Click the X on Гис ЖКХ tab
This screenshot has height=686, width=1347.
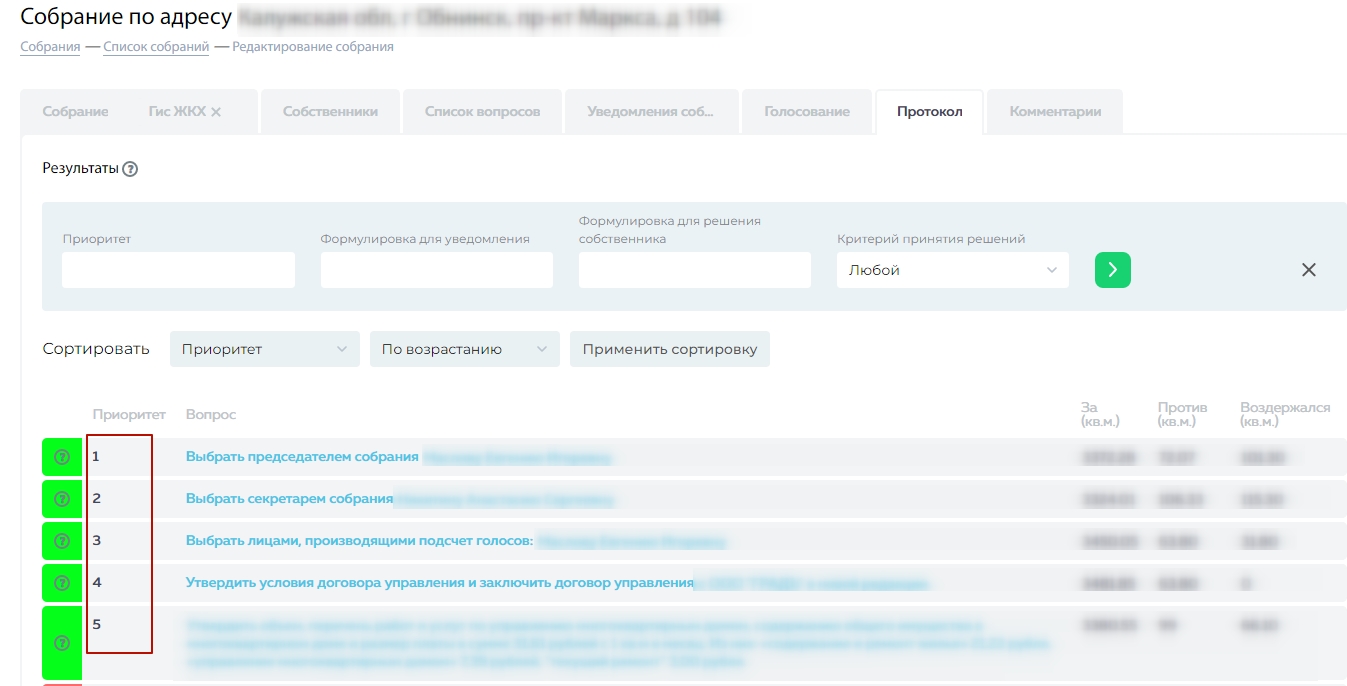[x=216, y=112]
